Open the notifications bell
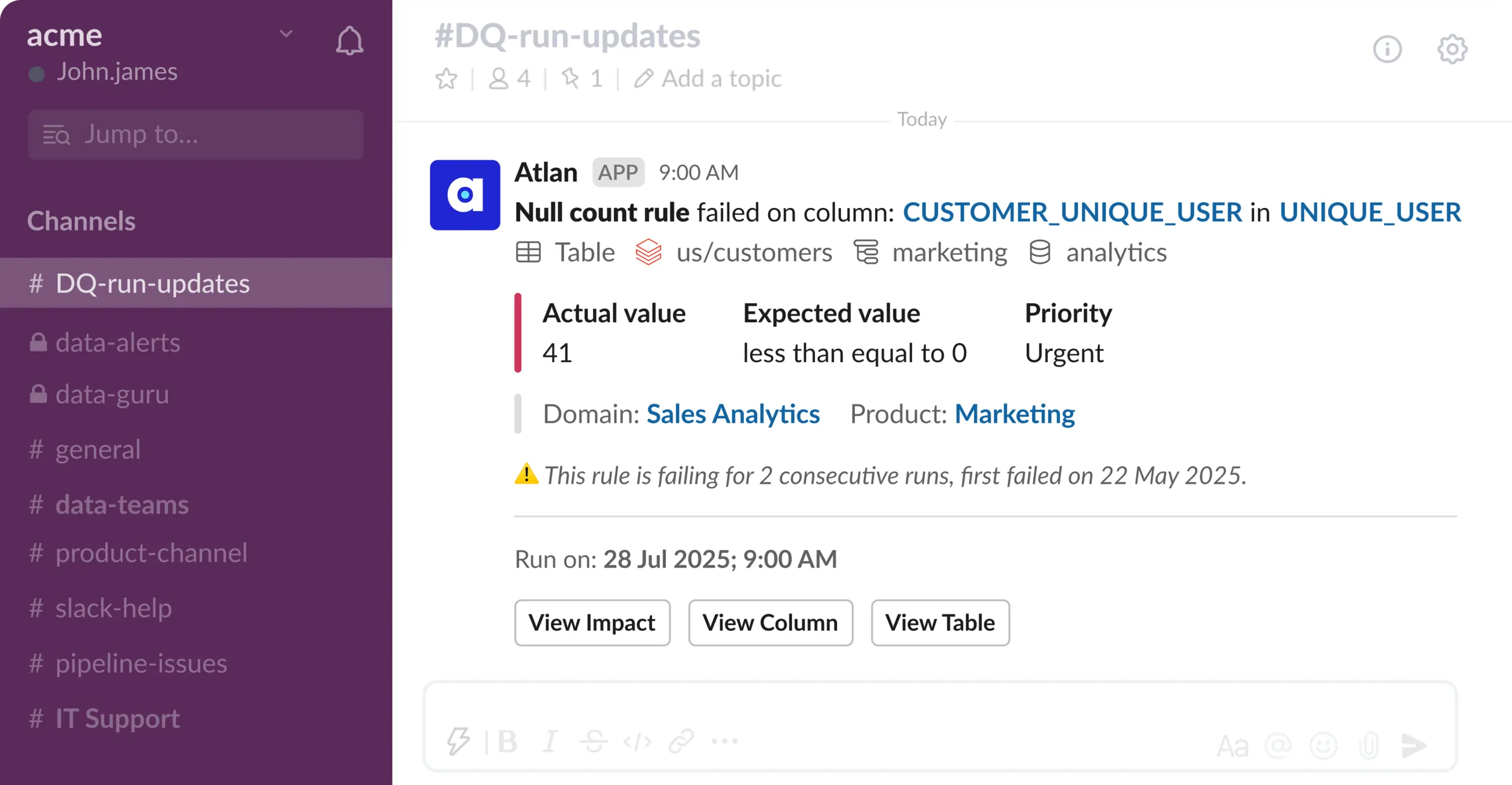Screen dimensions: 1512x785 349,40
